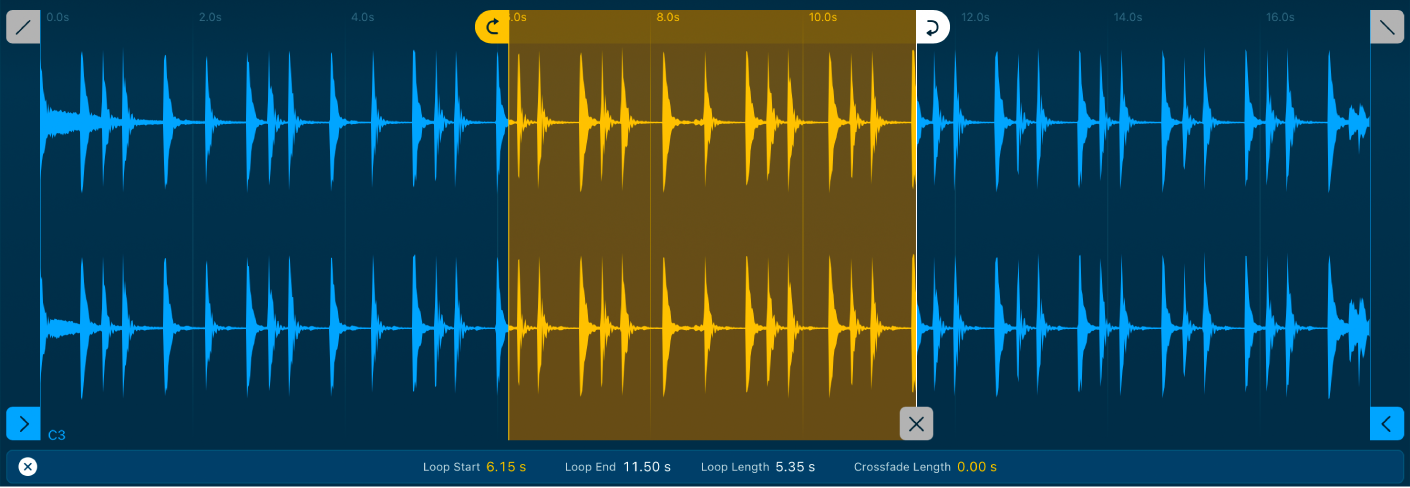Screen dimensions: 1410x488
Task: Click the sample start marker arrow
Action: point(23,424)
